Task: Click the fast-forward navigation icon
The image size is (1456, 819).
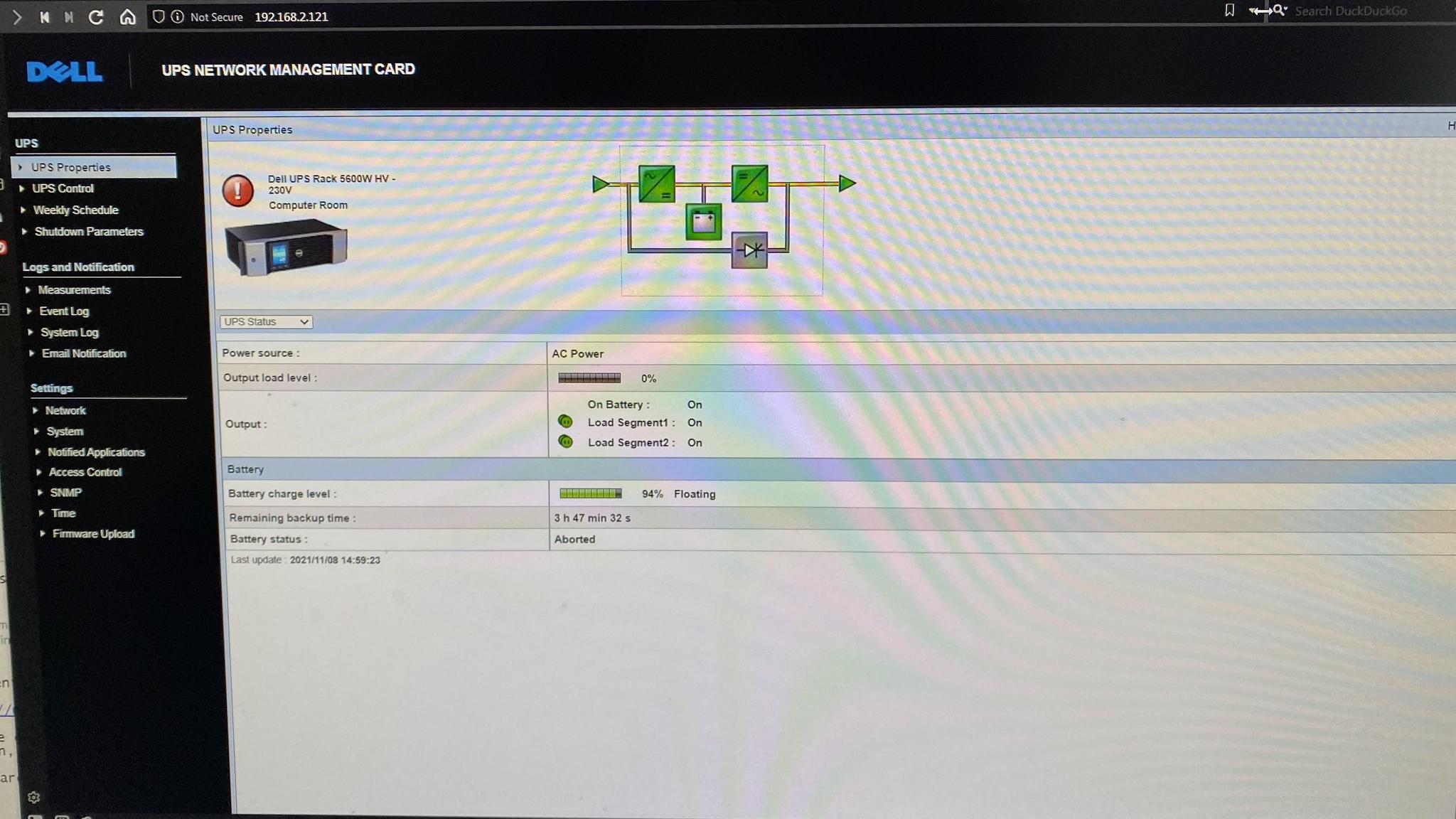Action: coord(69,16)
